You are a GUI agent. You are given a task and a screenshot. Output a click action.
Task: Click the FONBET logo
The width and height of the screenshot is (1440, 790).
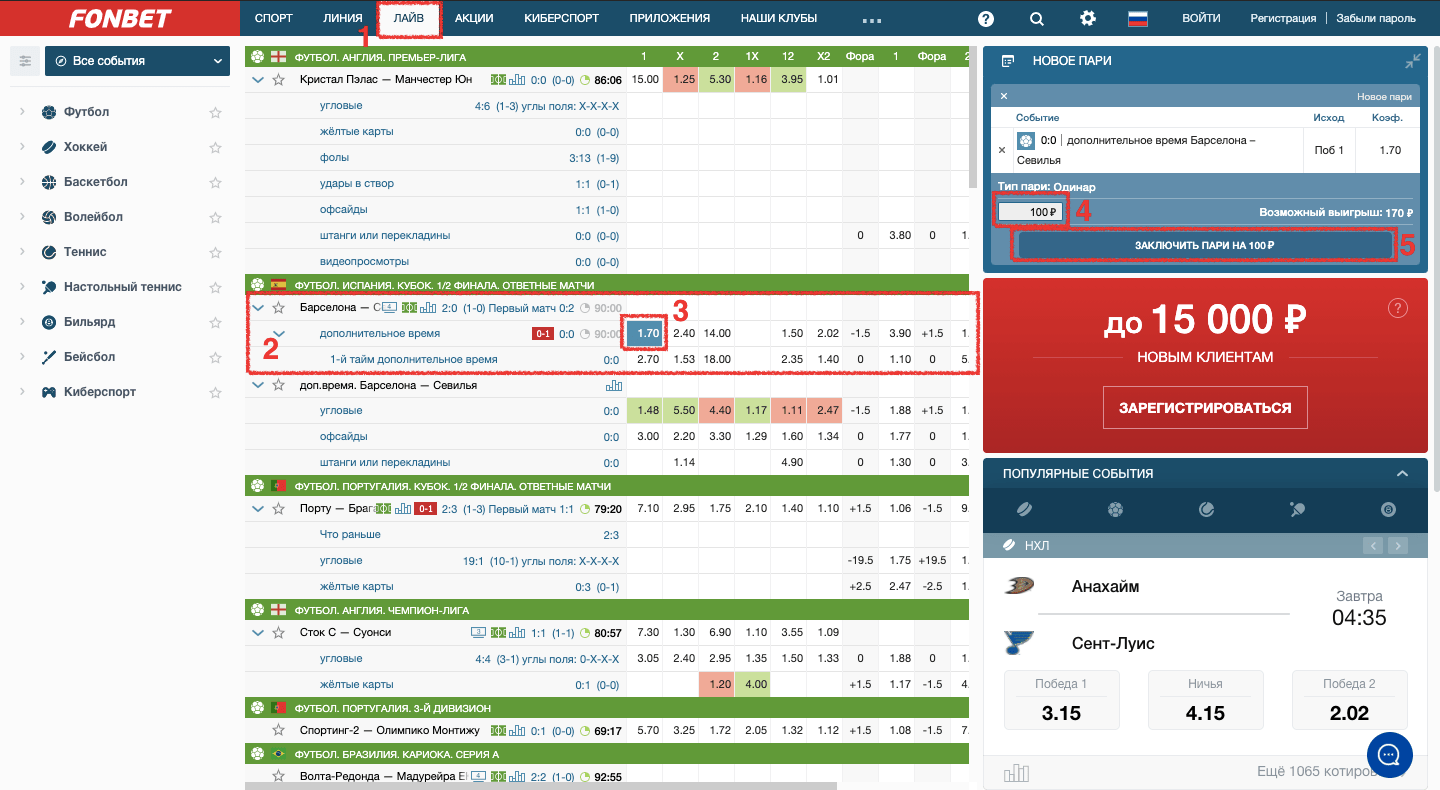(x=120, y=18)
